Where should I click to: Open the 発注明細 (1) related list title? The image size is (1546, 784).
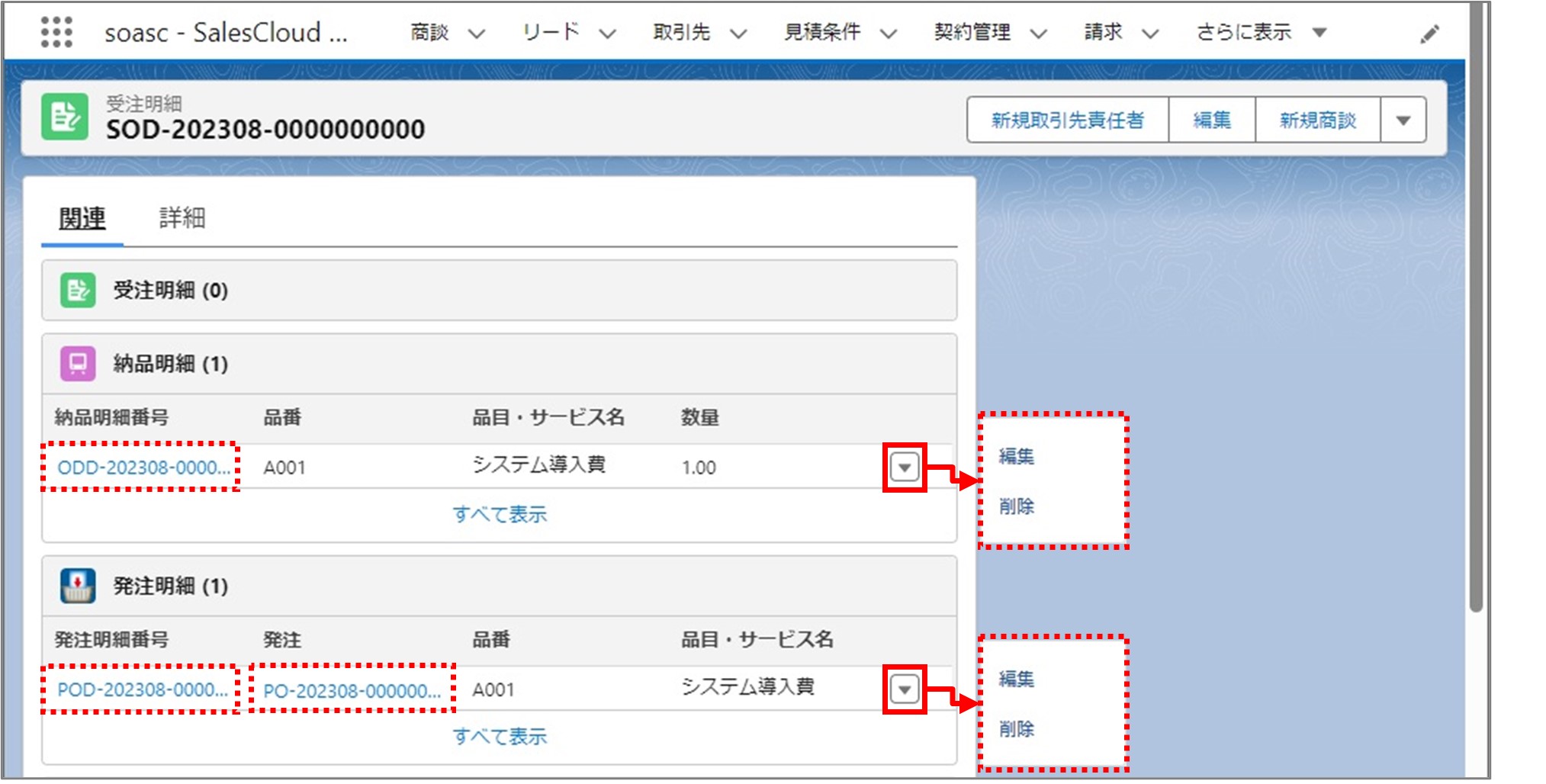[171, 586]
